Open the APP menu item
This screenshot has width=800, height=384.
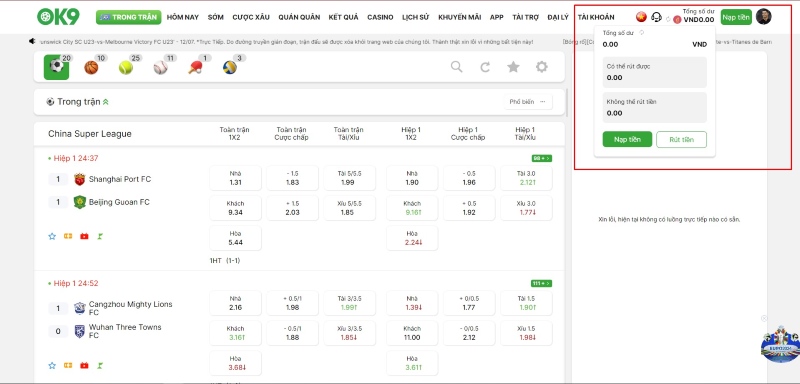click(496, 17)
